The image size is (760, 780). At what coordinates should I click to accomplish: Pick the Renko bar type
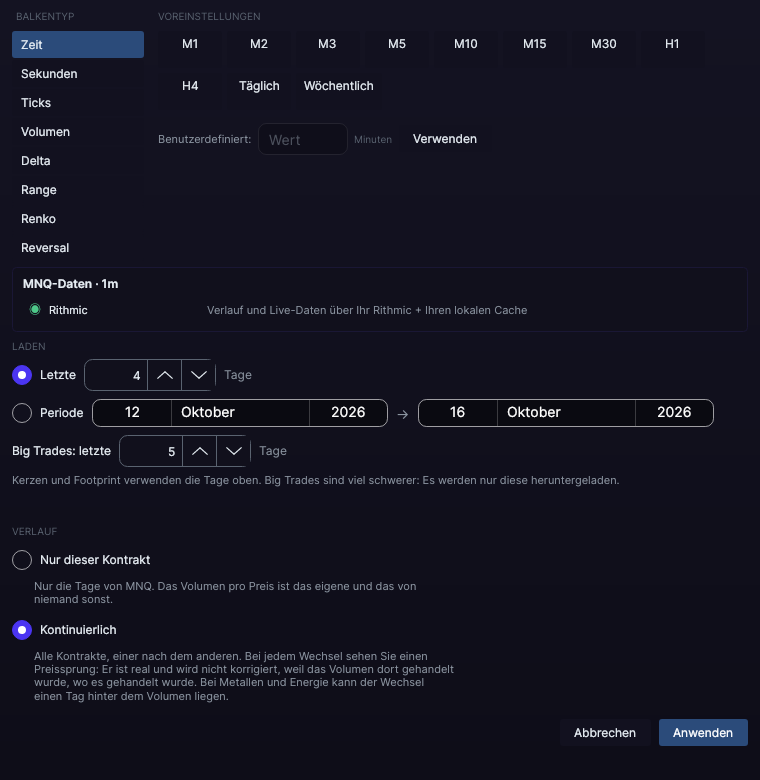[x=78, y=219]
